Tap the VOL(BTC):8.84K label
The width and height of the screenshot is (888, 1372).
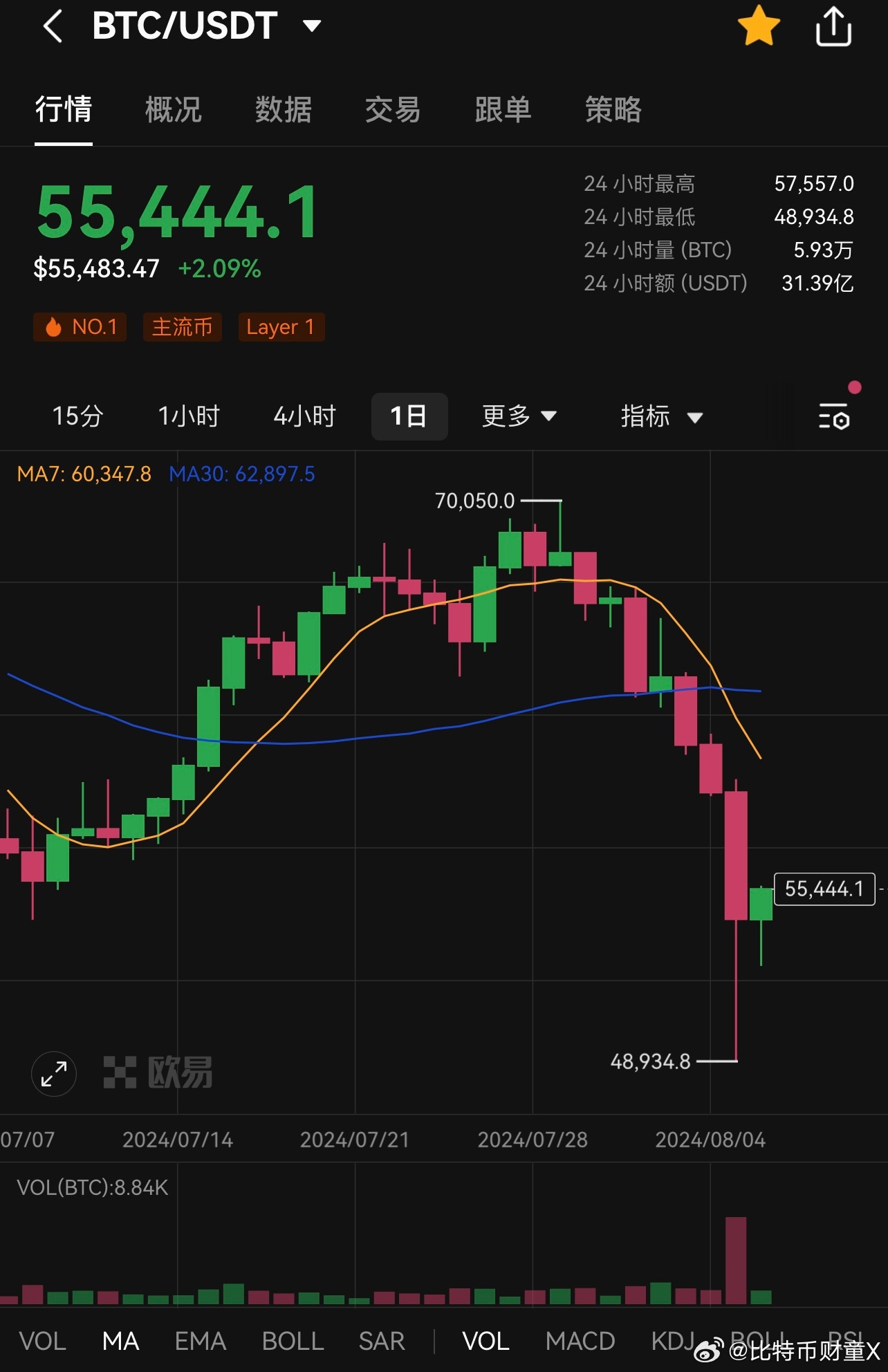pos(93,1187)
